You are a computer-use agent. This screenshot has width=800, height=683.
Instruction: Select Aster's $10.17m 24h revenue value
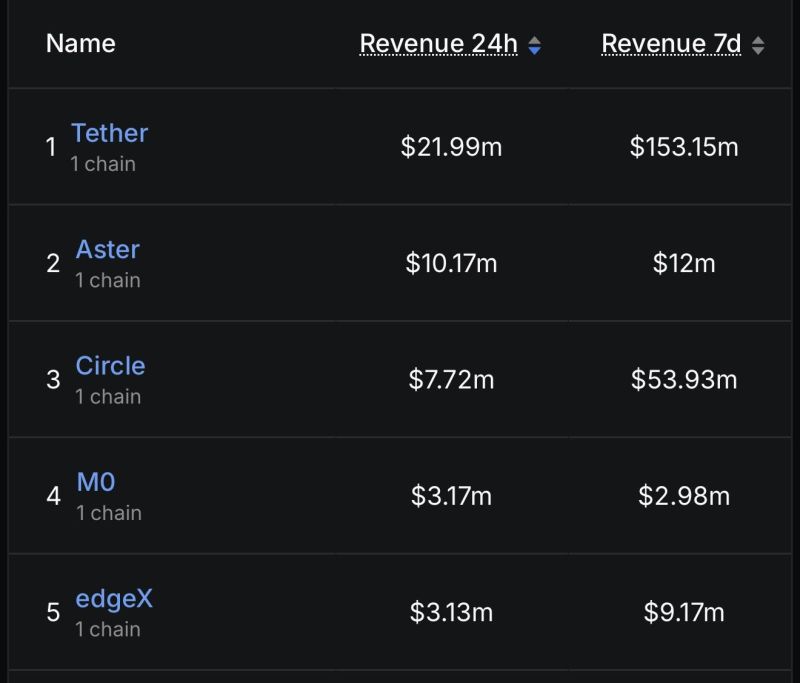click(x=451, y=263)
